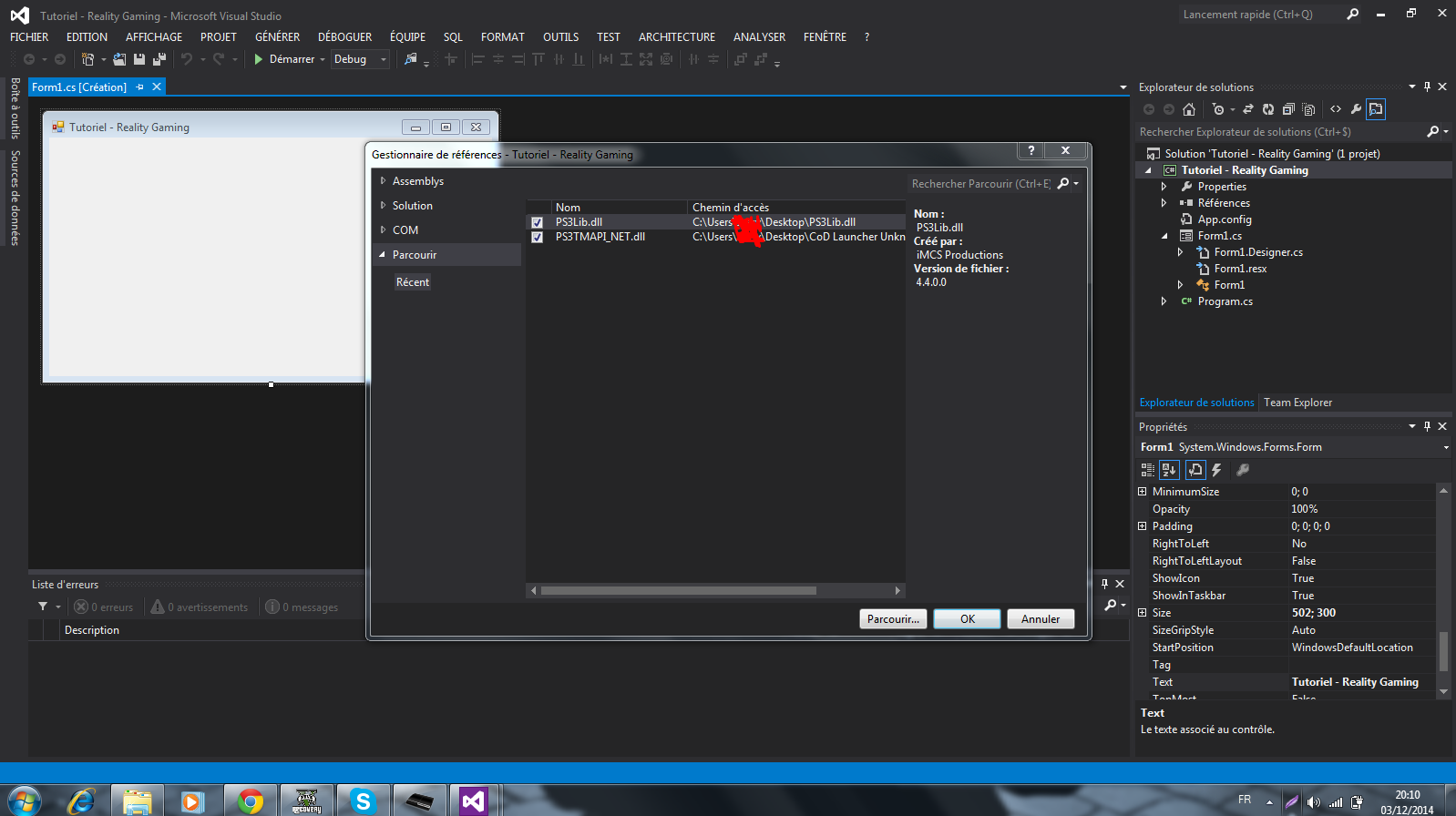Image resolution: width=1456 pixels, height=816 pixels.
Task: Uncheck the PS3Lib.dll reference checkbox
Action: (x=537, y=222)
